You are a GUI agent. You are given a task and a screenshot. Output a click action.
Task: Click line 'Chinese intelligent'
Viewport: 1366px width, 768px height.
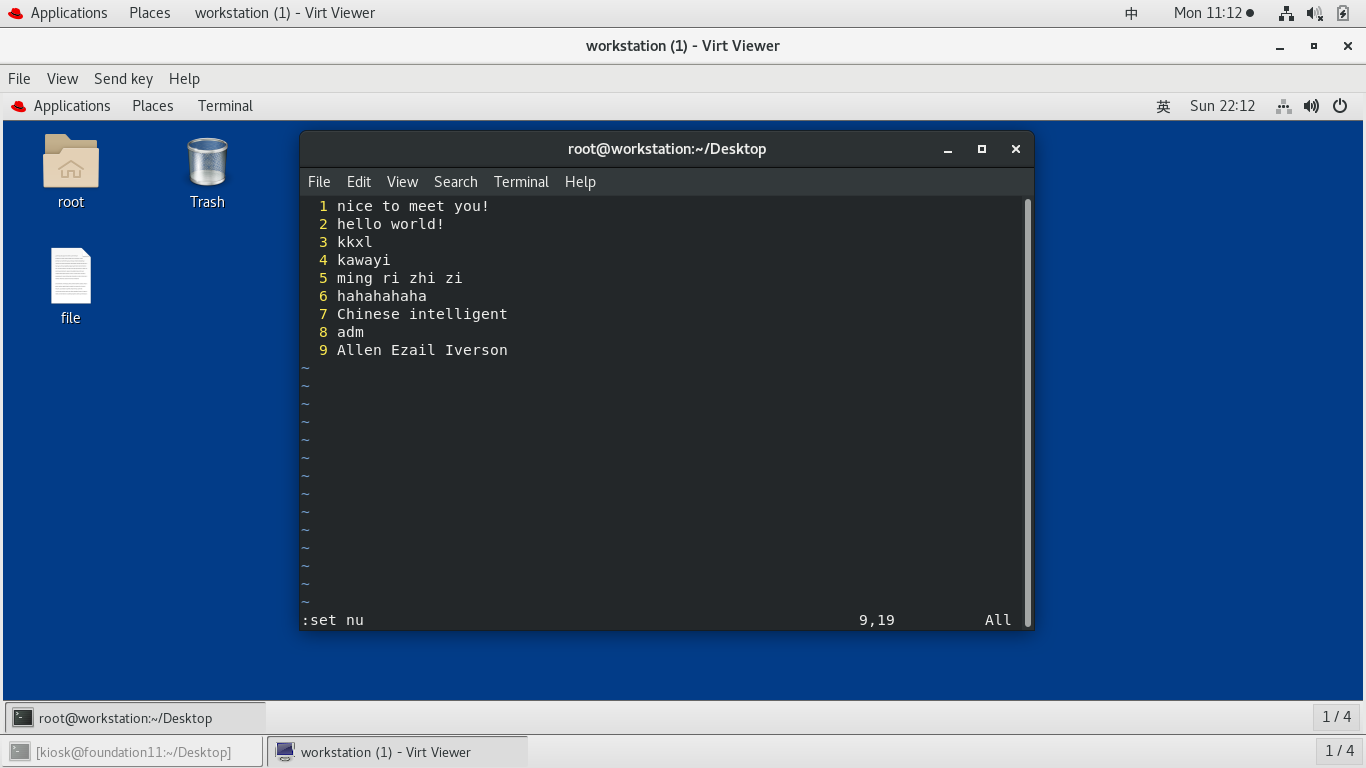coord(422,314)
